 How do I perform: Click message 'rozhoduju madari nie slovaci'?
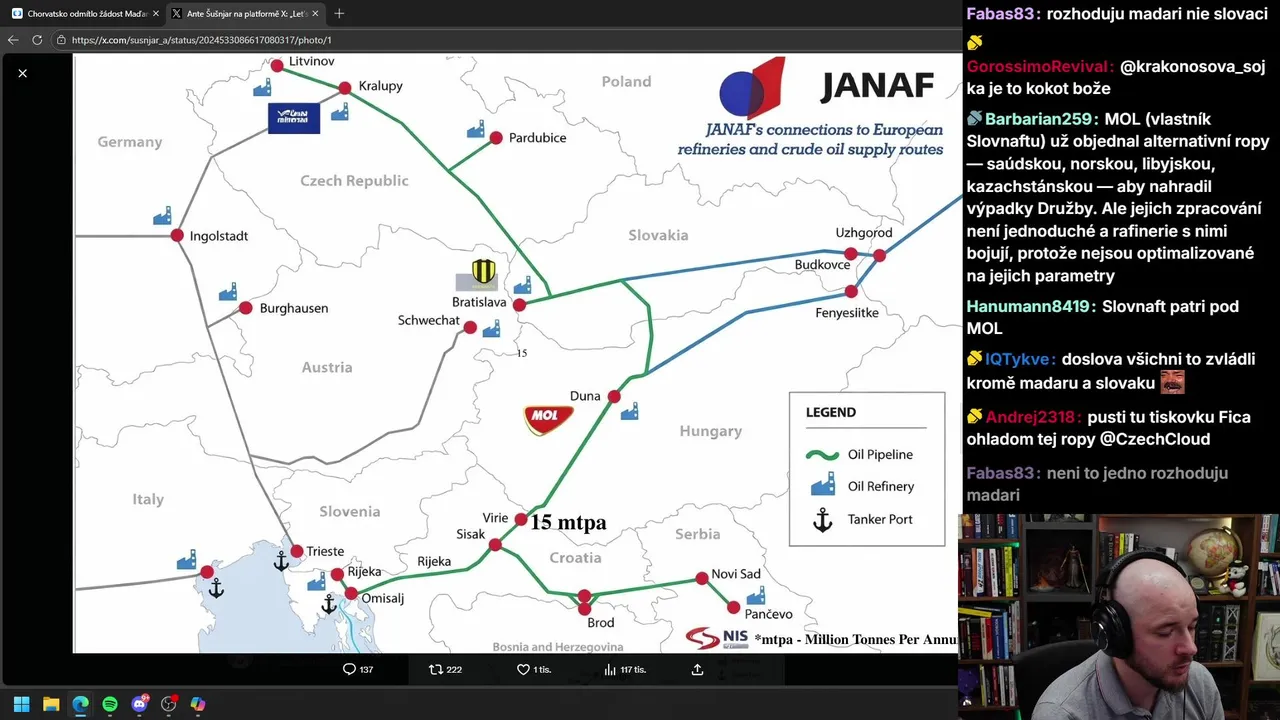click(1157, 14)
